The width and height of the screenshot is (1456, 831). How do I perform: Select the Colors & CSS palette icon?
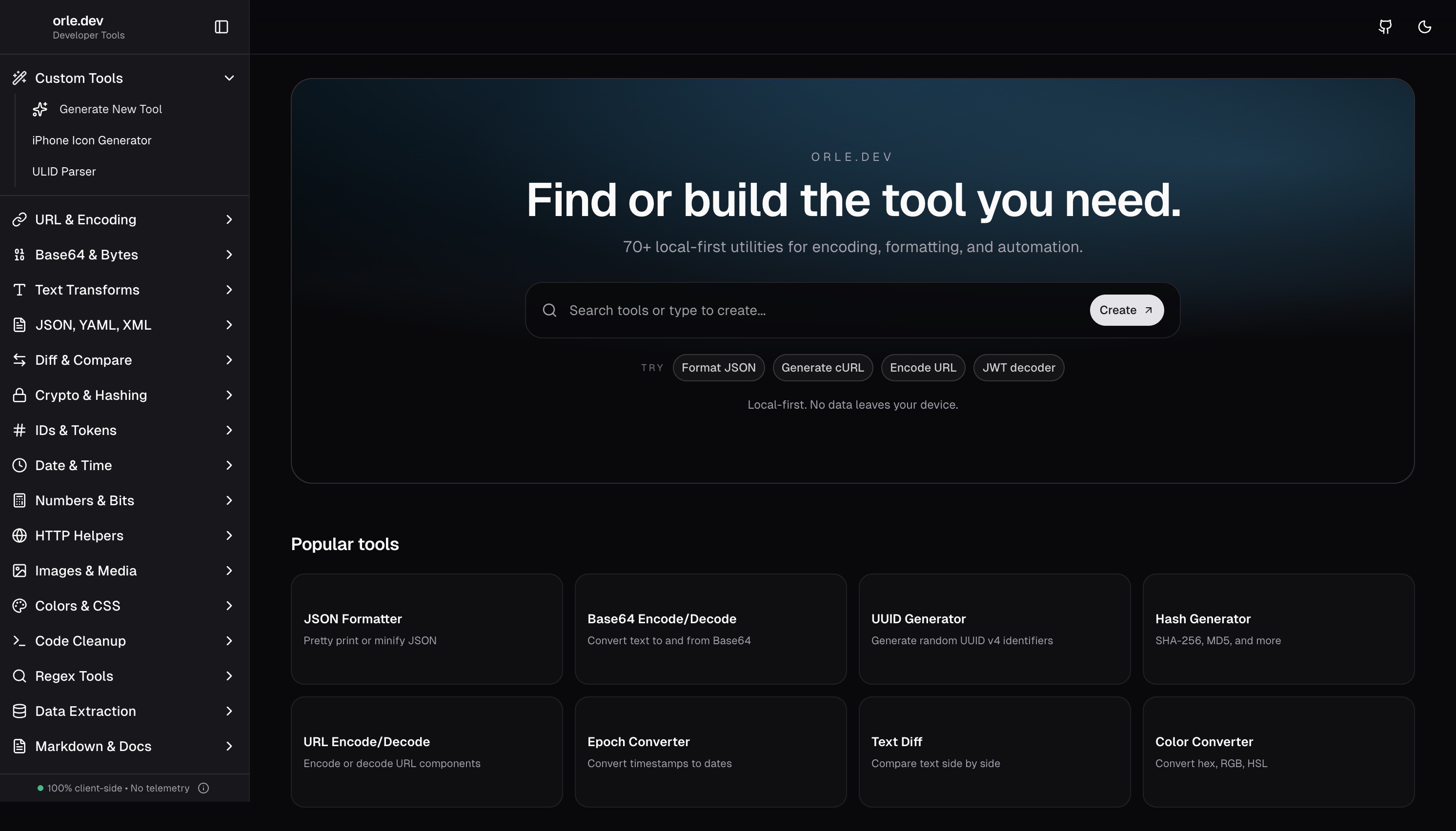[x=20, y=606]
